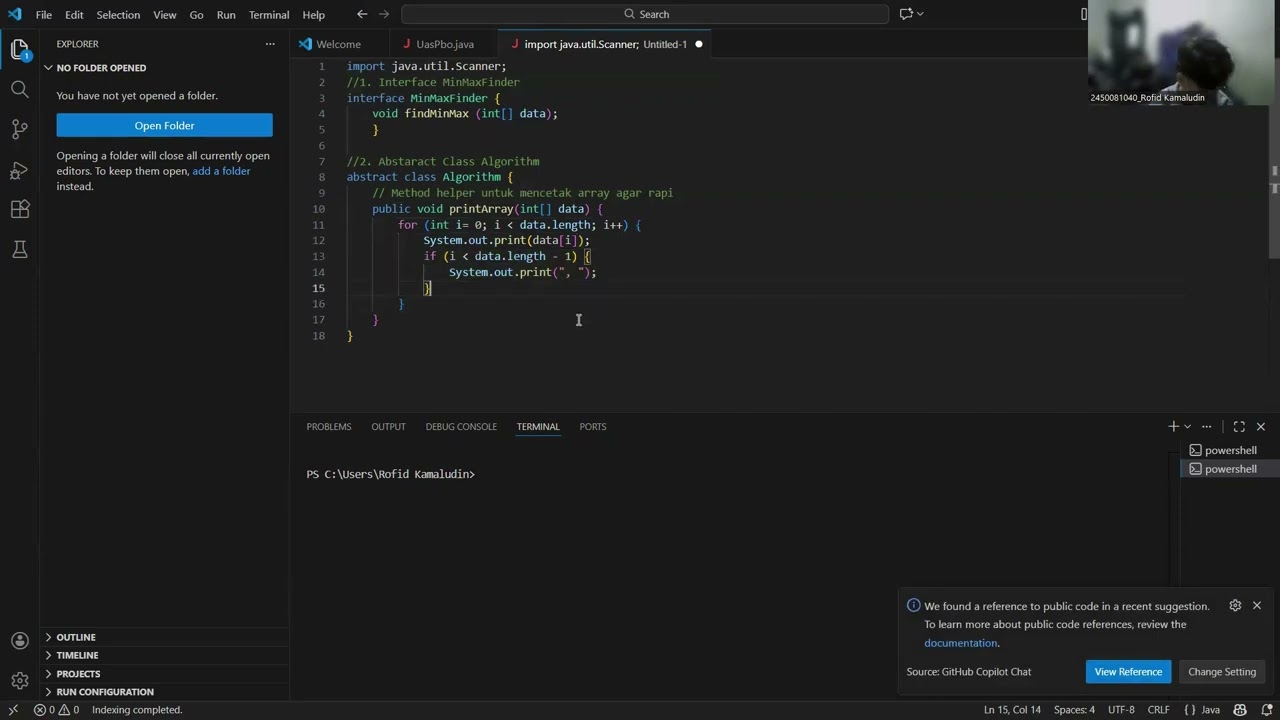Open the Run and Debug view

click(x=19, y=169)
